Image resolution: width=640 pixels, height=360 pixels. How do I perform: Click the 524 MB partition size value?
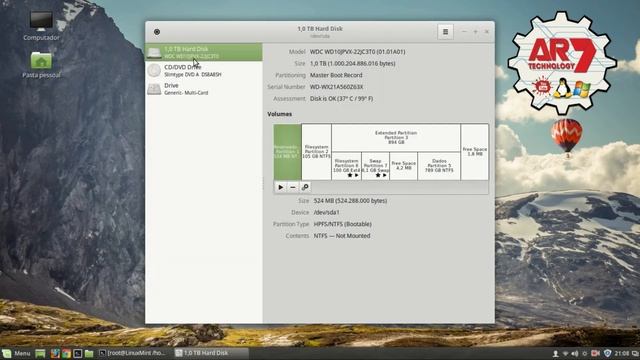click(x=350, y=201)
